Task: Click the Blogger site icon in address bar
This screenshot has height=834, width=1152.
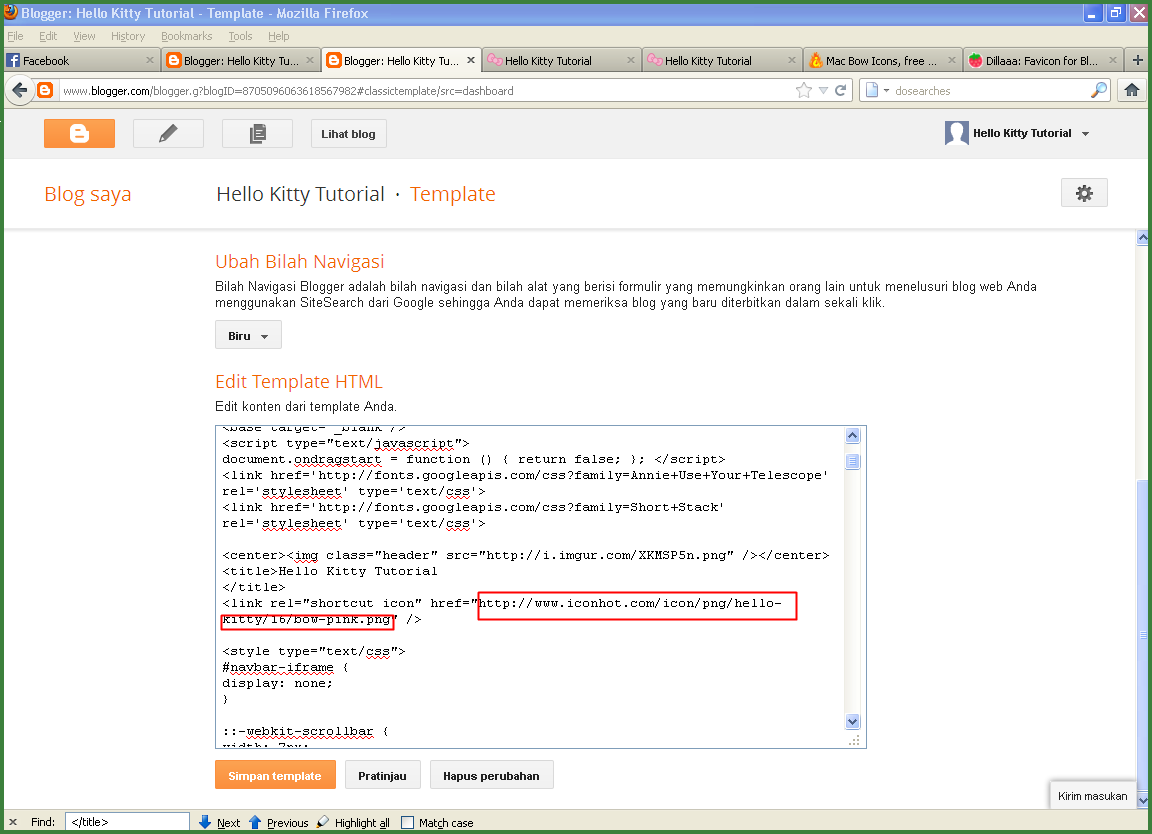Action: [x=46, y=90]
